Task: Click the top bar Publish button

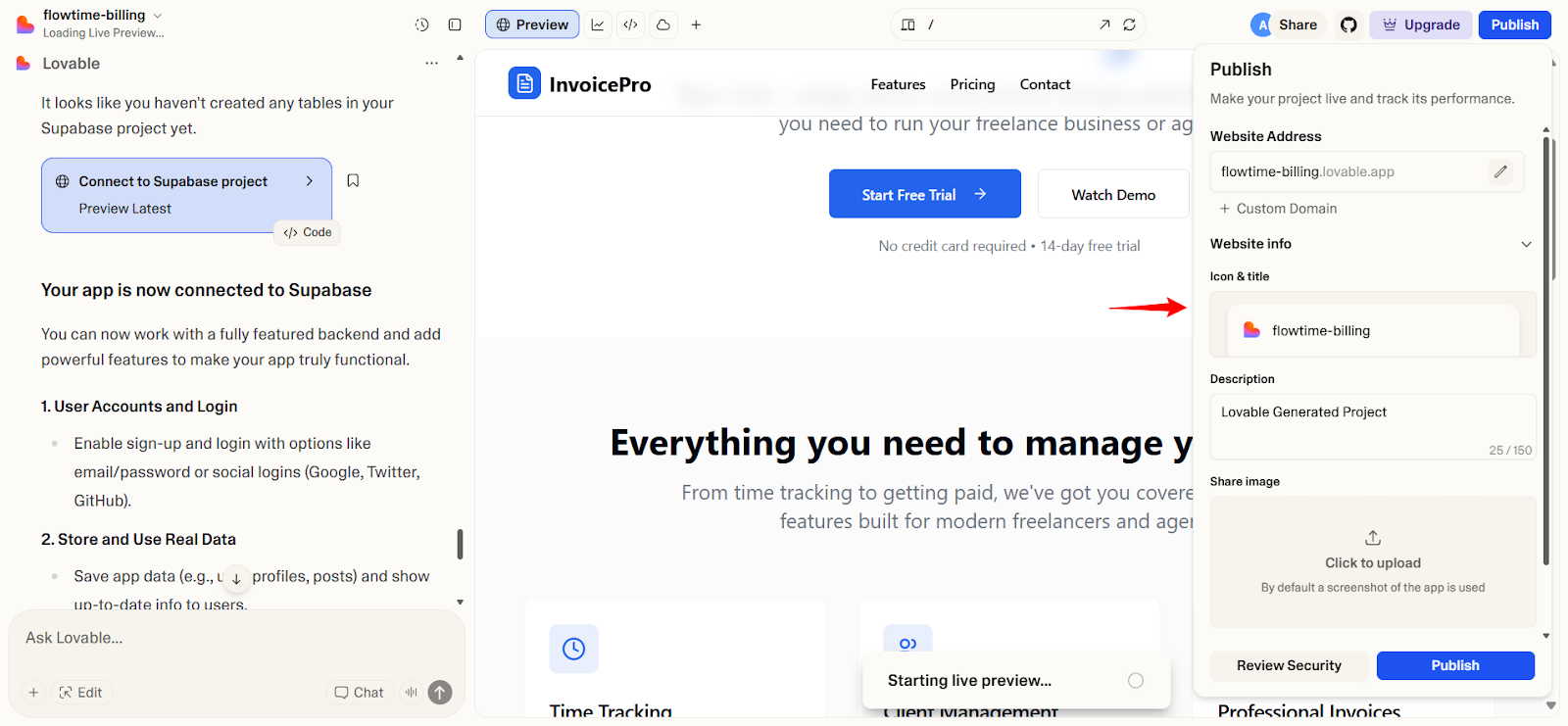Action: point(1515,24)
